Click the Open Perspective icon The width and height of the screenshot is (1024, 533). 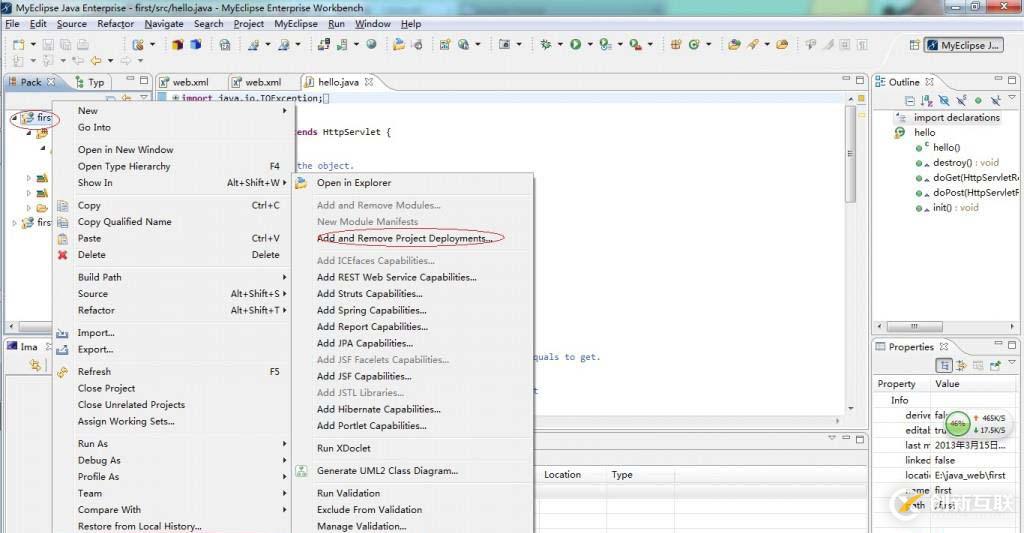(x=914, y=45)
